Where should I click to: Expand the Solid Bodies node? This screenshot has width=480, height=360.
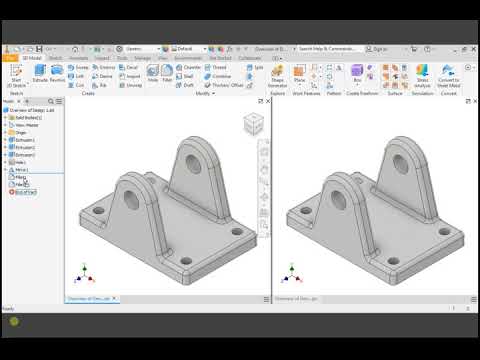point(5,118)
